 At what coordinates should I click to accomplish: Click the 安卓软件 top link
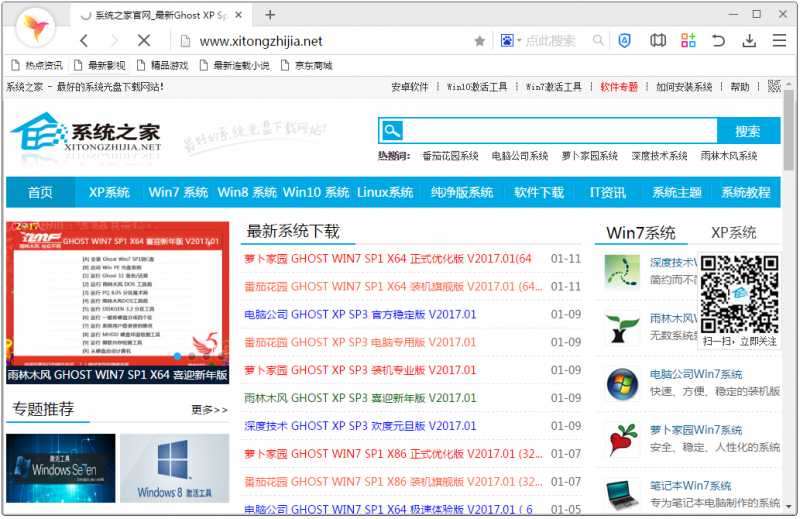point(410,87)
